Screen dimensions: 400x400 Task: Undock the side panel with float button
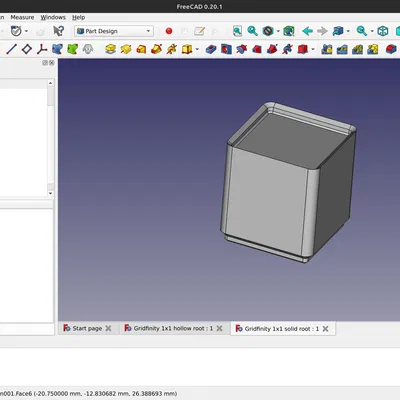[45, 63]
